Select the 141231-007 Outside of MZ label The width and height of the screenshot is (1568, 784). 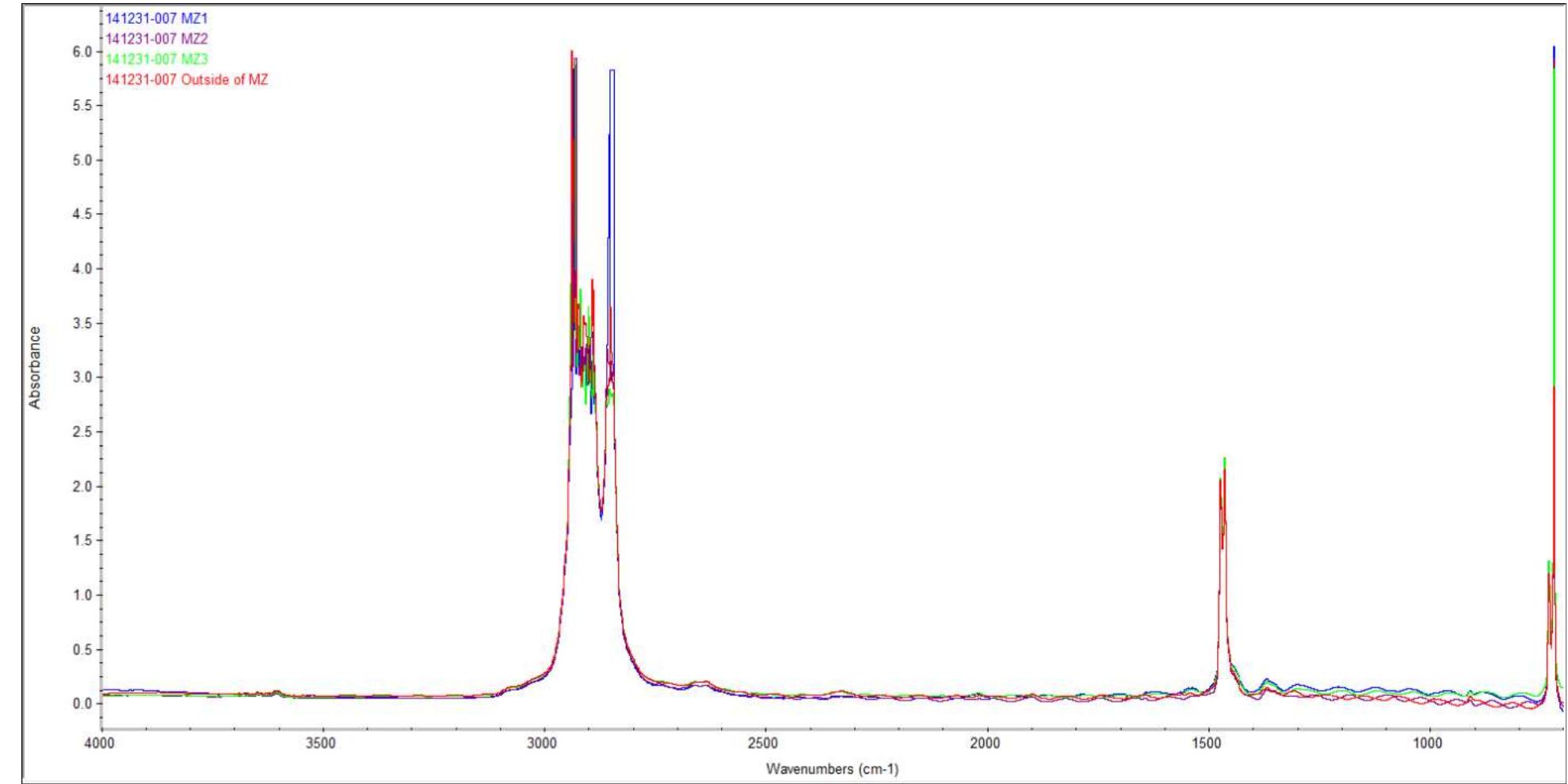(x=187, y=80)
